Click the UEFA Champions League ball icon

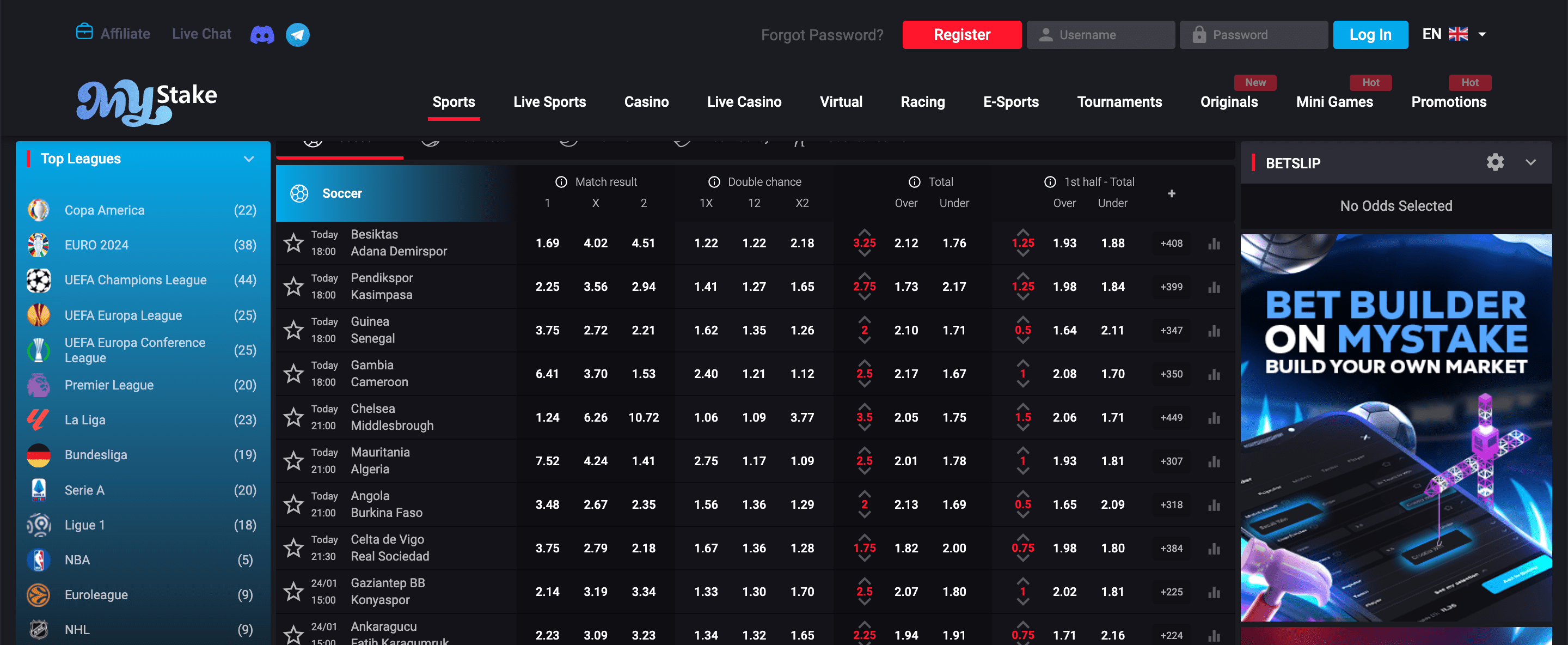tap(39, 280)
